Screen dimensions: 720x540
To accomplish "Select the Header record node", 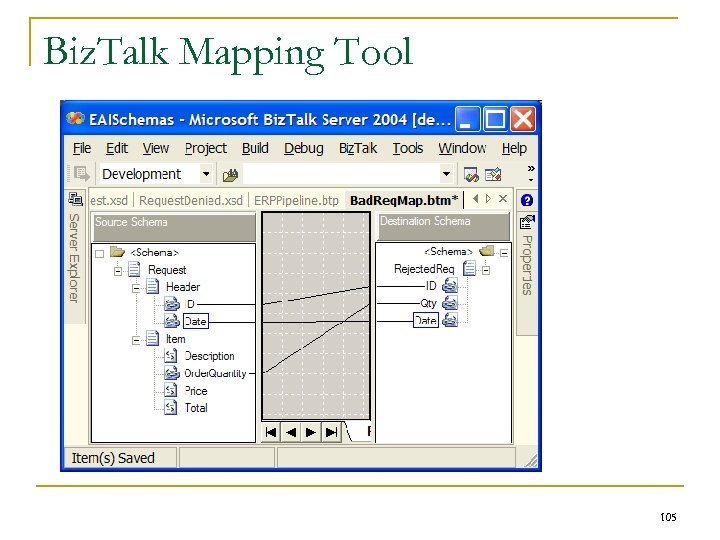I will click(x=183, y=287).
